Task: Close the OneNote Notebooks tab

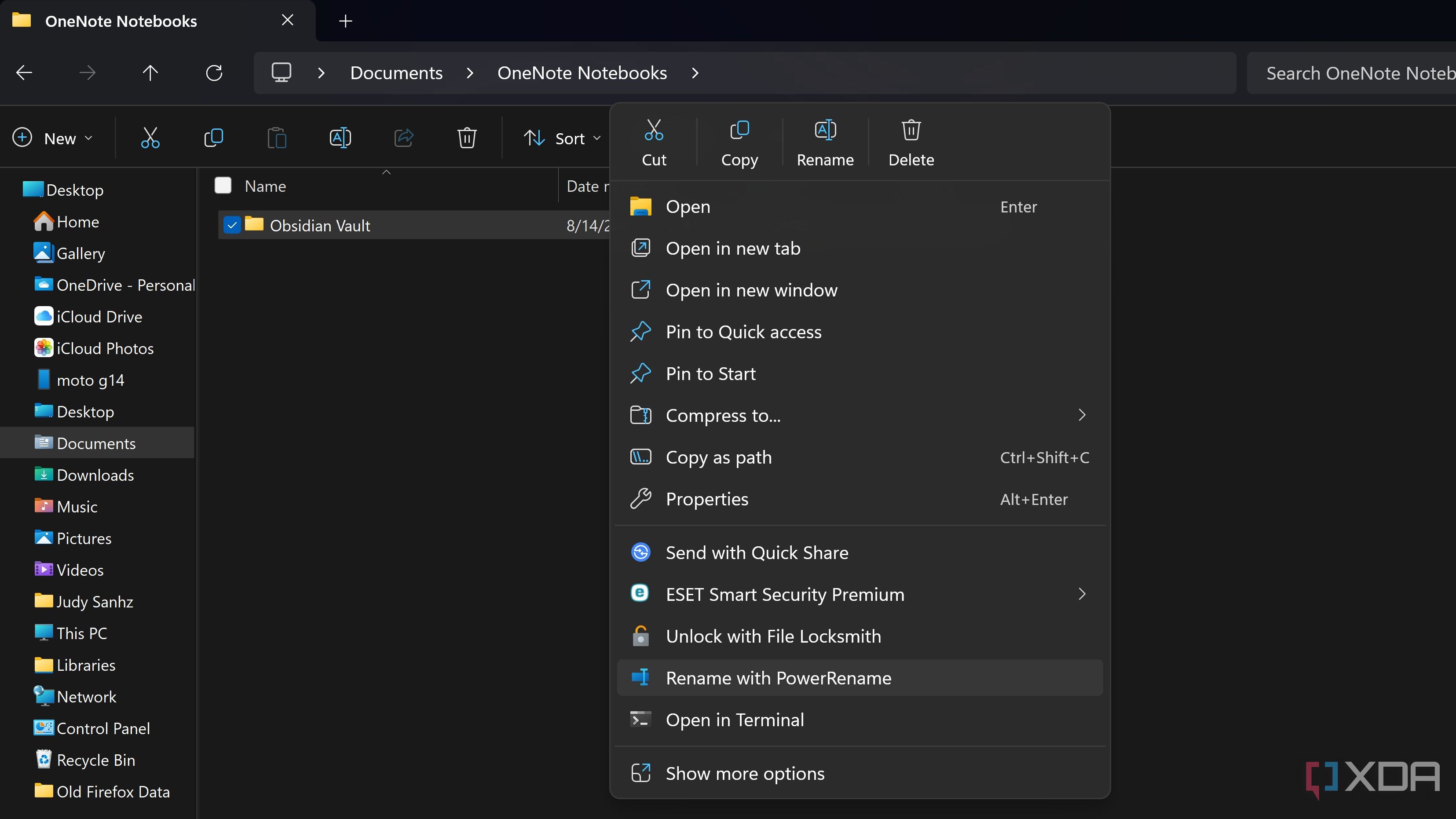Action: [287, 20]
